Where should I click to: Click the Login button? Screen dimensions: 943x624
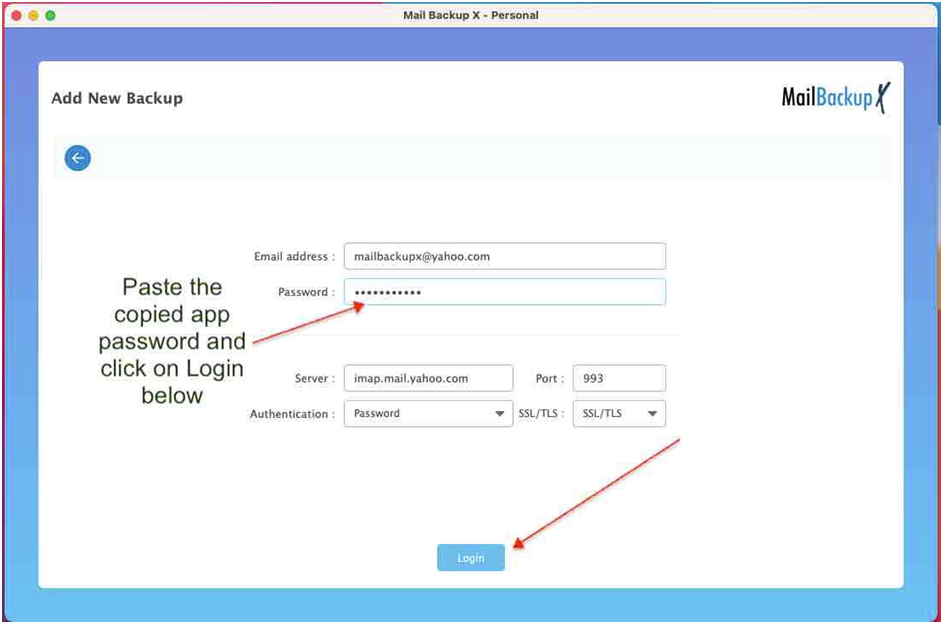point(471,558)
